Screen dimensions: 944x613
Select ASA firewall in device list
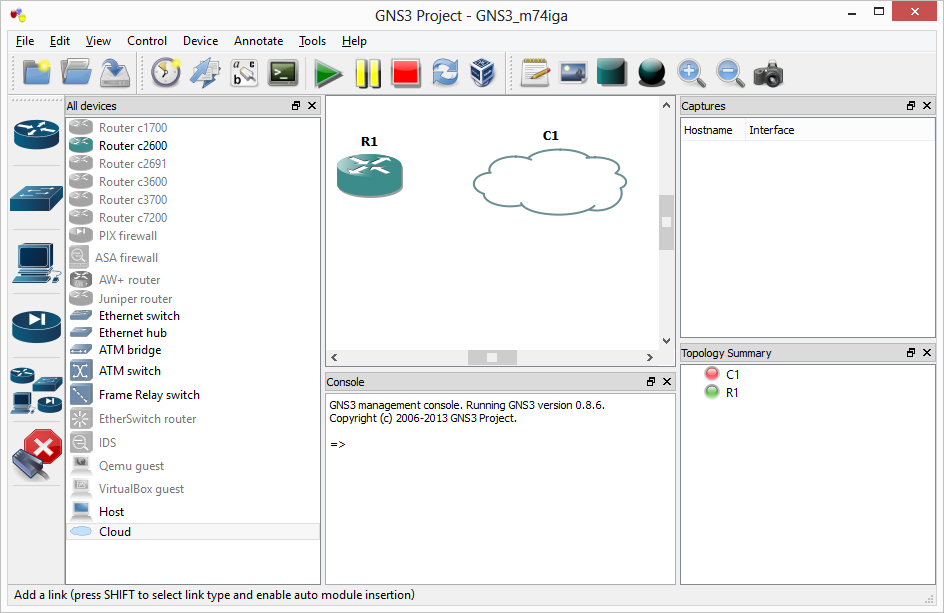tap(193, 258)
